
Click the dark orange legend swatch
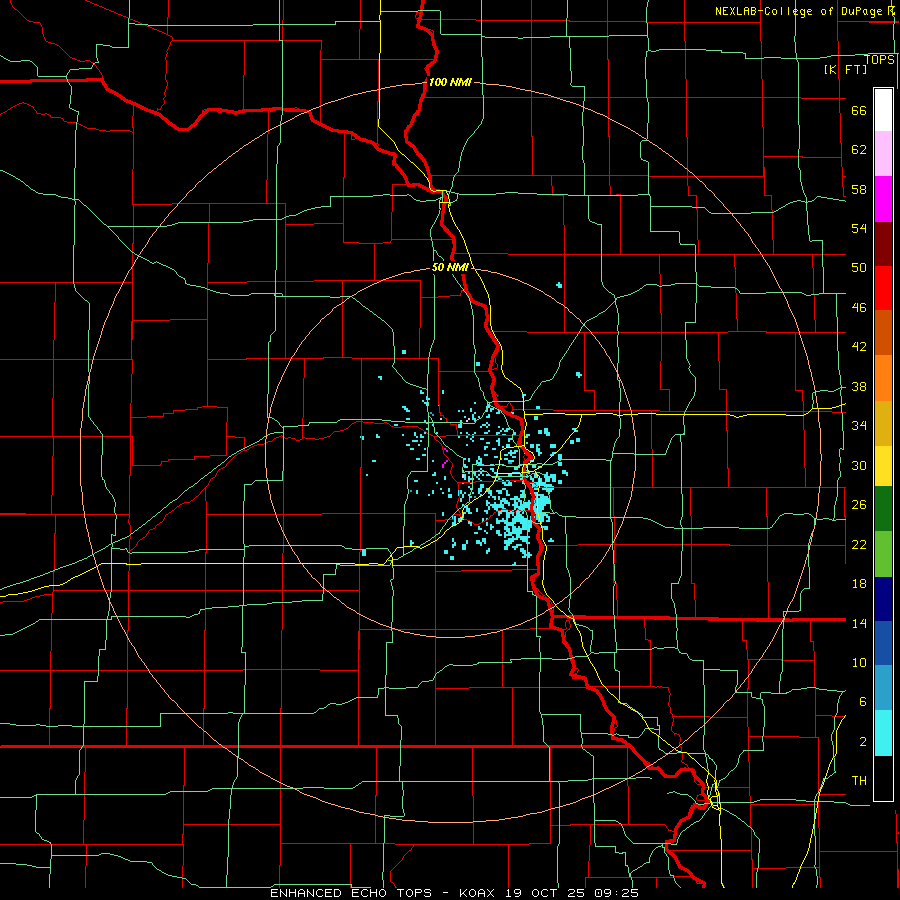click(883, 332)
